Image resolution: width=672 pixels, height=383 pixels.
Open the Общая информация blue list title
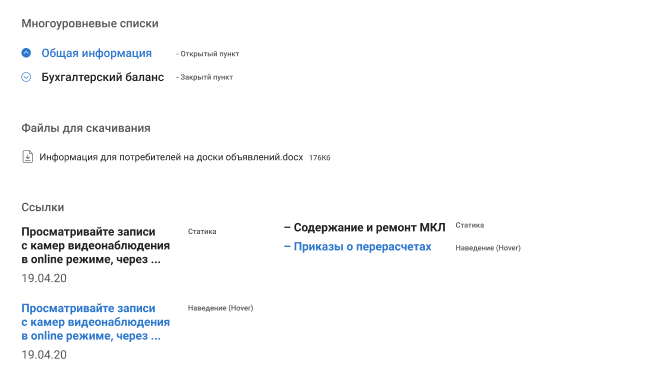click(96, 53)
